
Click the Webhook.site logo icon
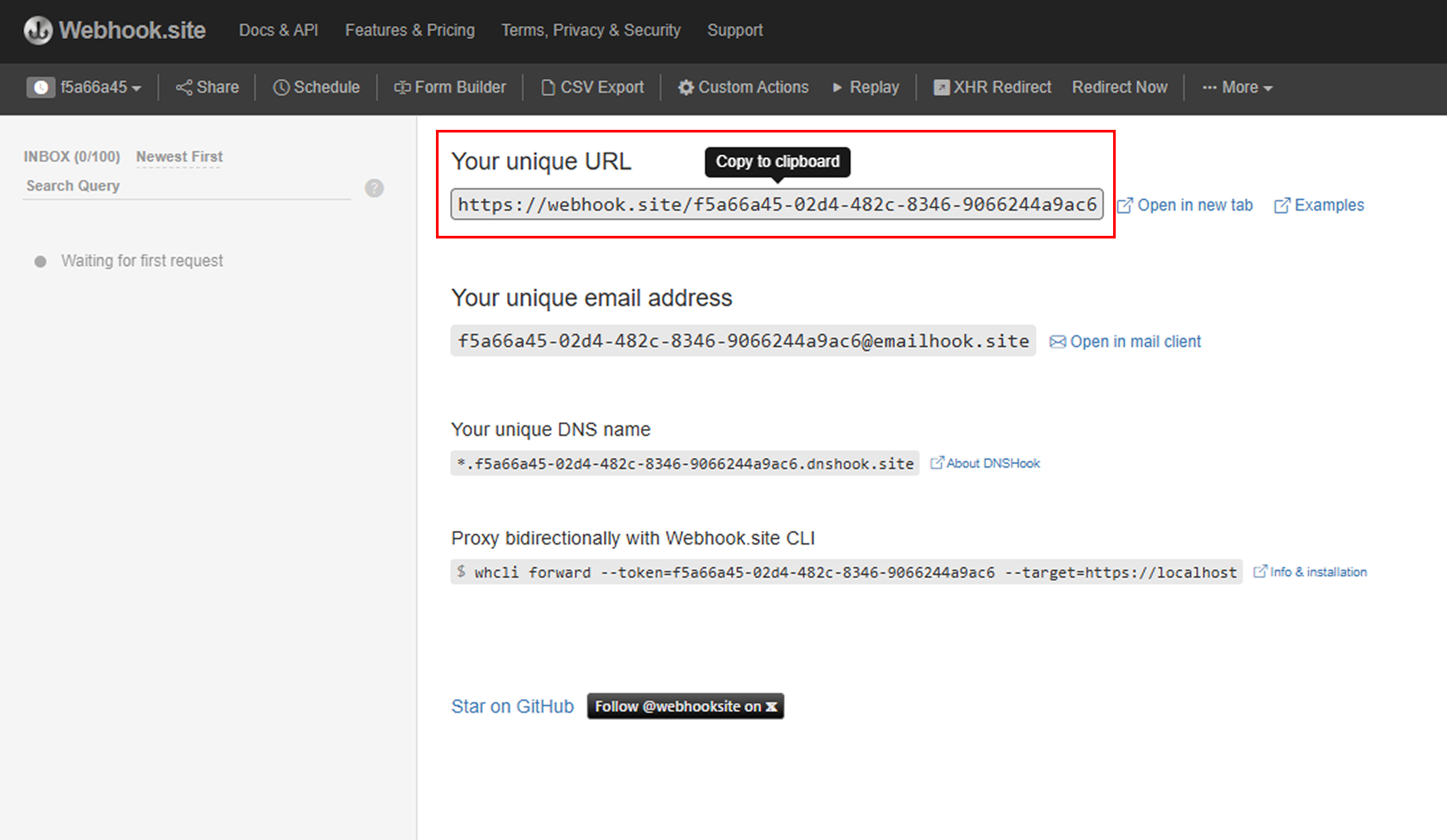tap(37, 30)
